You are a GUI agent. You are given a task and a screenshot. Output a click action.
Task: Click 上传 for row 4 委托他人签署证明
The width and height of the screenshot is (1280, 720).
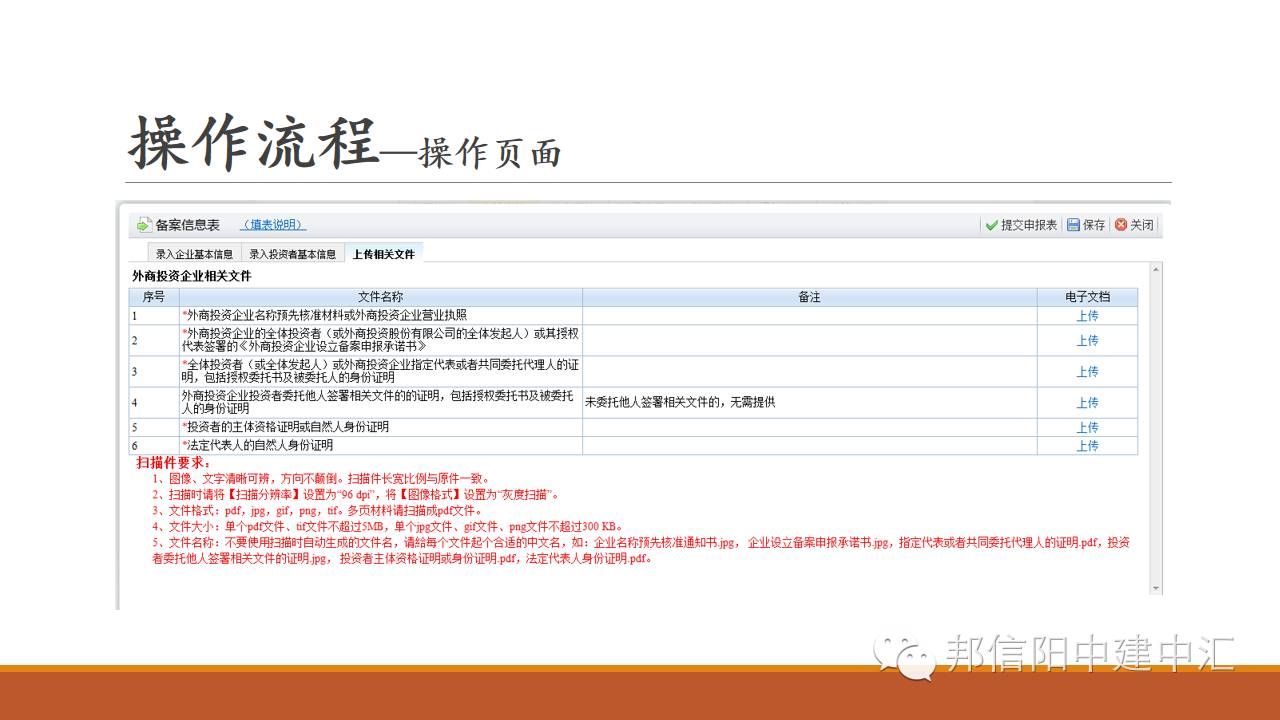click(1087, 403)
